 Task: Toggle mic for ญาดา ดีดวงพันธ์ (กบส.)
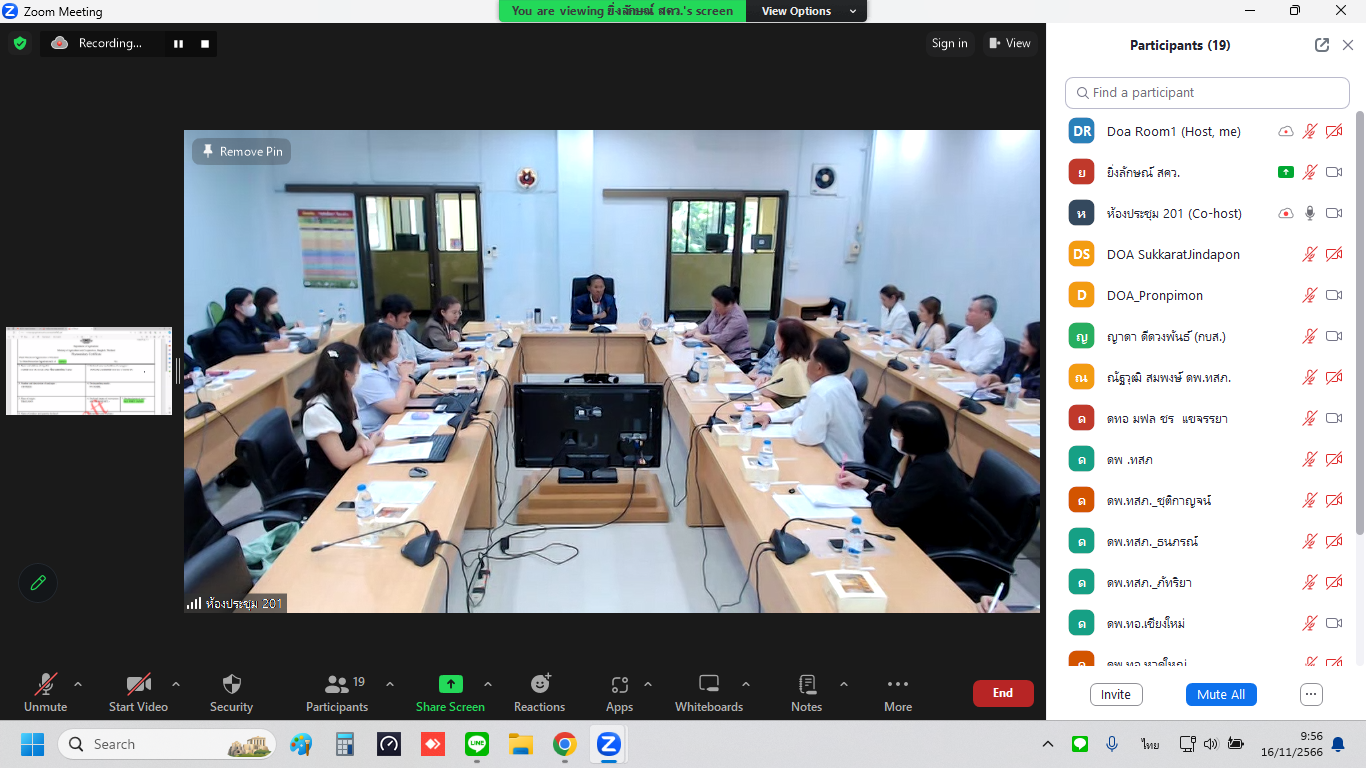(1310, 336)
